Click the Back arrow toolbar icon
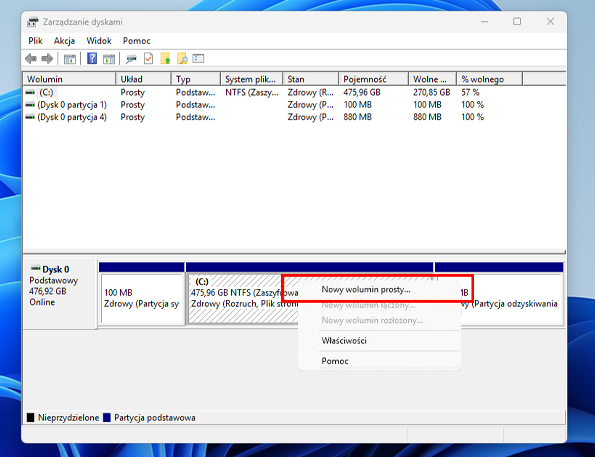 (x=31, y=59)
